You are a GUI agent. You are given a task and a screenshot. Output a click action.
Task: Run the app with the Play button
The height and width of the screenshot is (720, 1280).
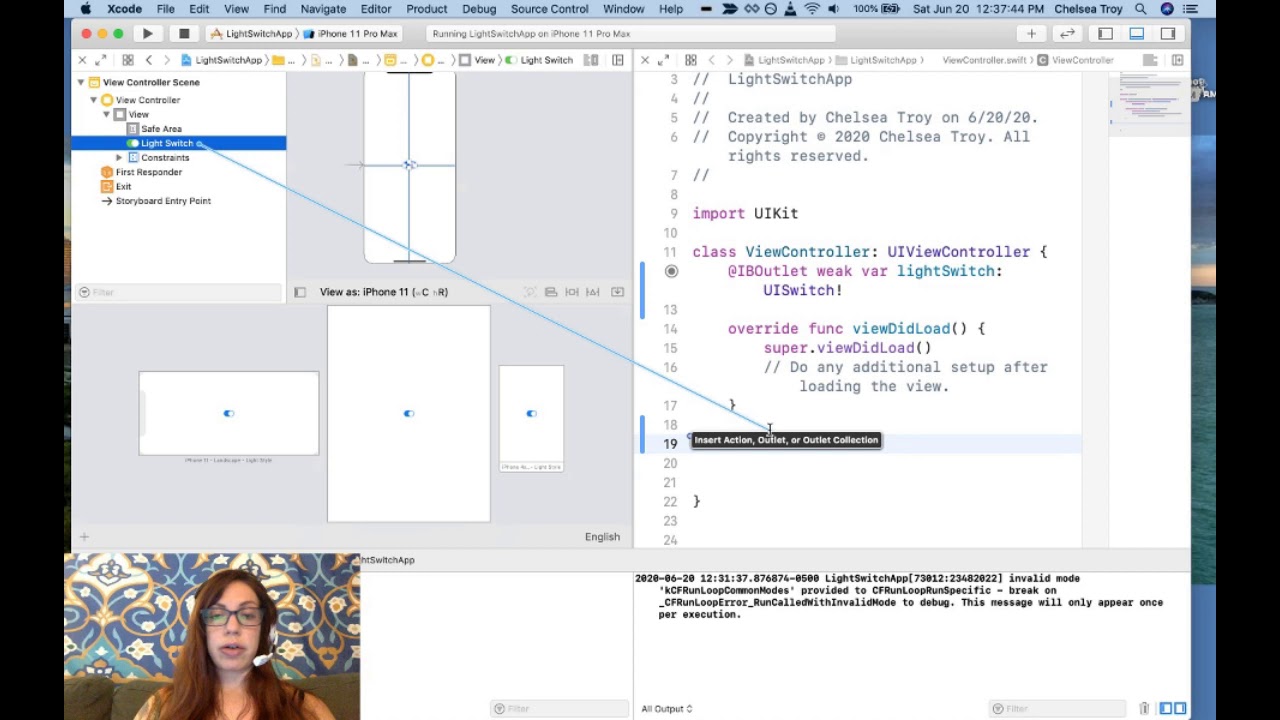pyautogui.click(x=147, y=34)
